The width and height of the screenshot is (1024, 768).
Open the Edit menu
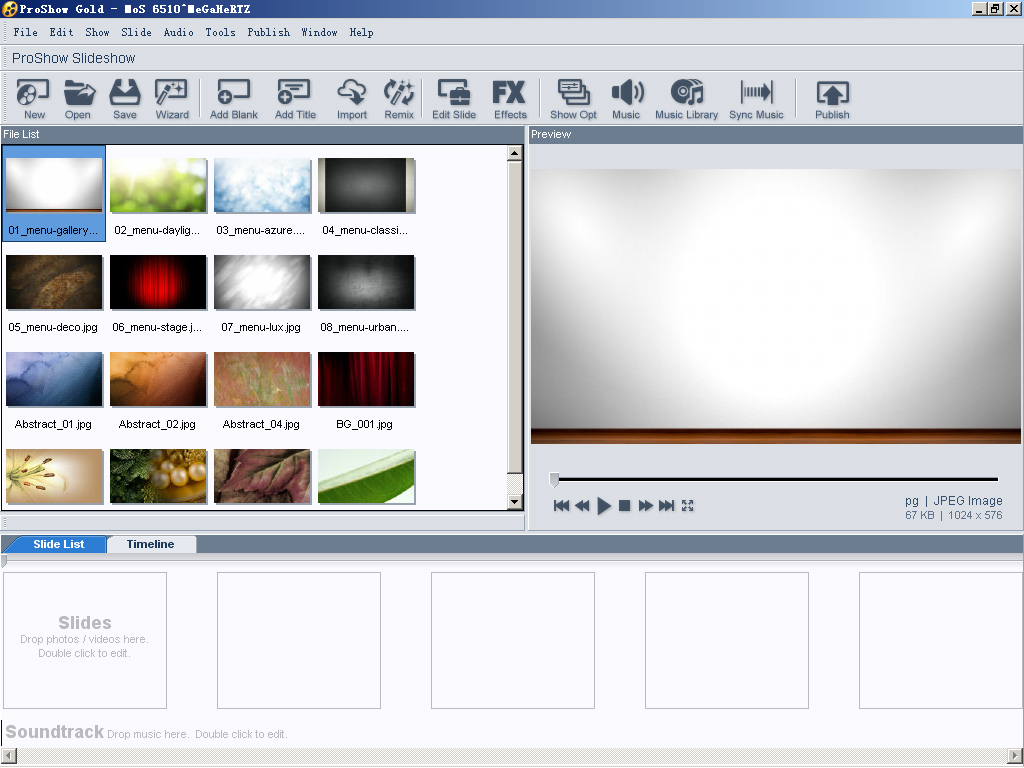tap(61, 32)
